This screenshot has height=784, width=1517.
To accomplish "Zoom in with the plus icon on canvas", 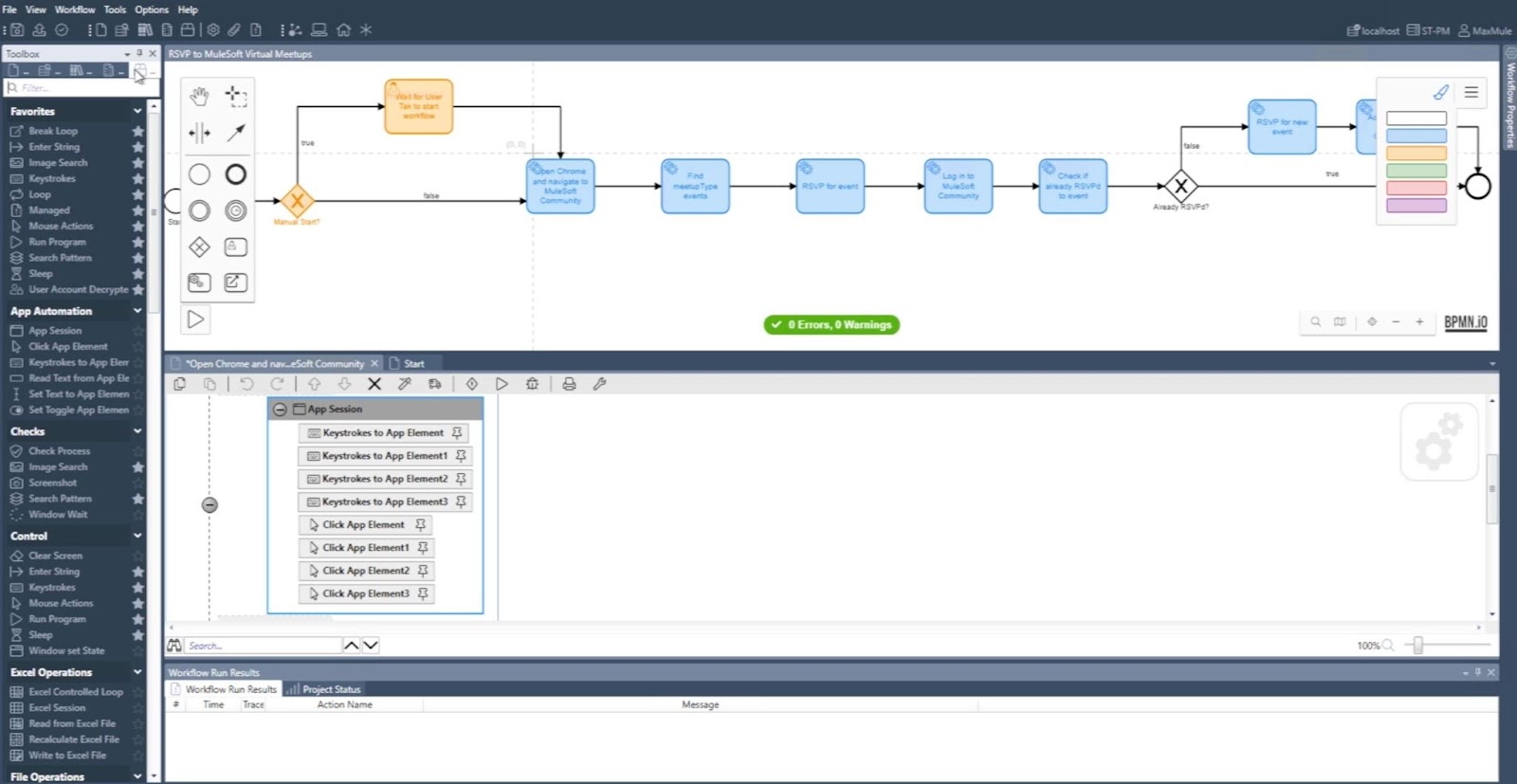I will coord(1419,322).
